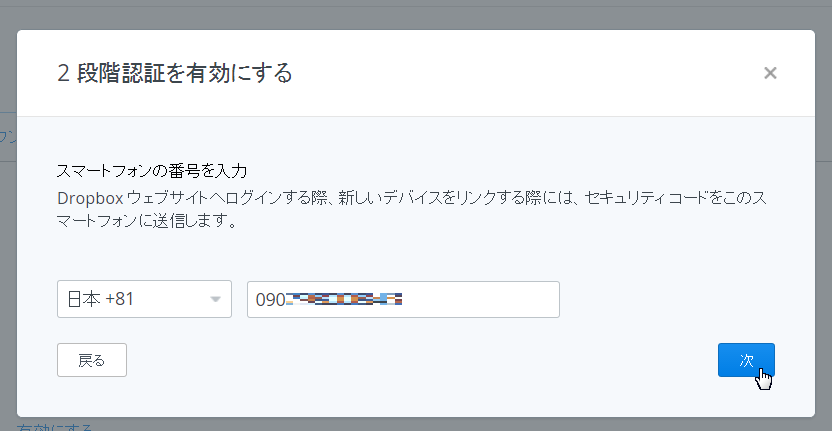Click the スマートフォンの番号を入力 heading

(152, 171)
